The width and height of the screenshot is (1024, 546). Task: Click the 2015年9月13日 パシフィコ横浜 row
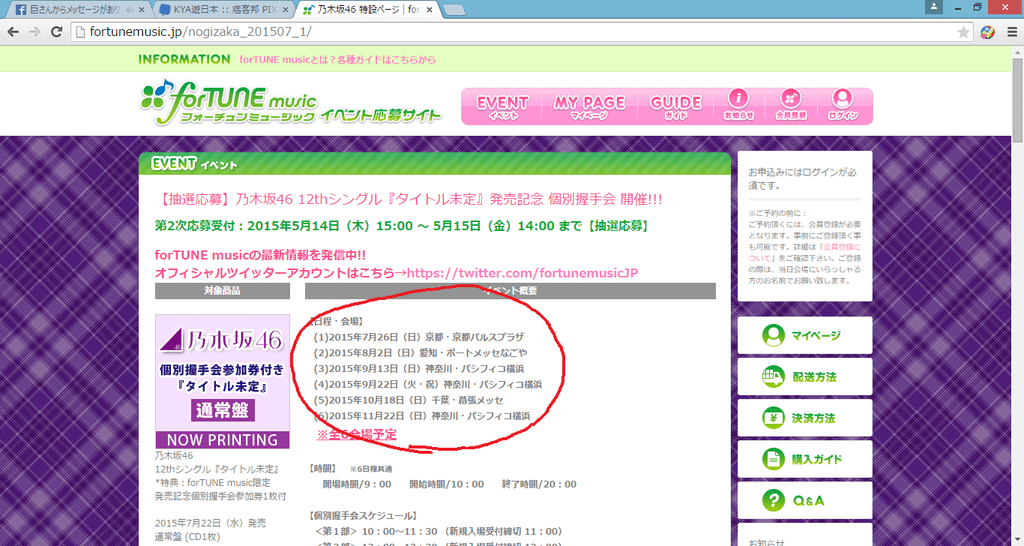419,368
